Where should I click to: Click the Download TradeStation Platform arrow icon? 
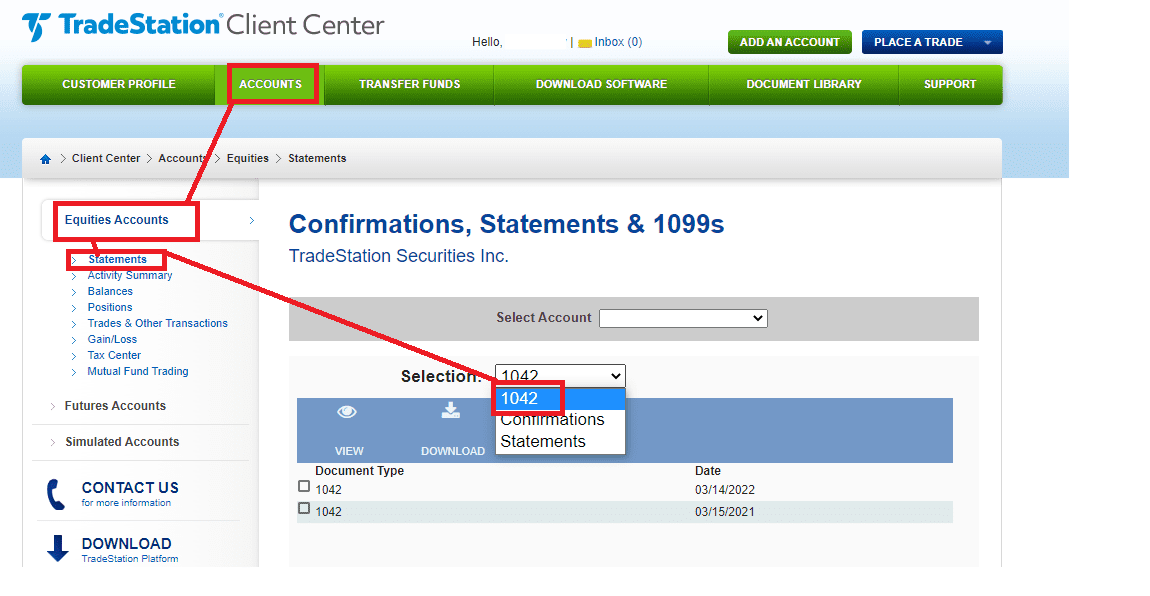click(x=58, y=549)
